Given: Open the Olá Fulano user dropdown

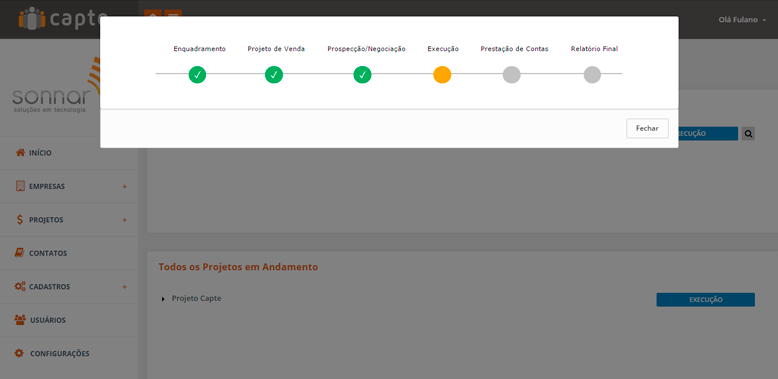Looking at the screenshot, I should [742, 20].
